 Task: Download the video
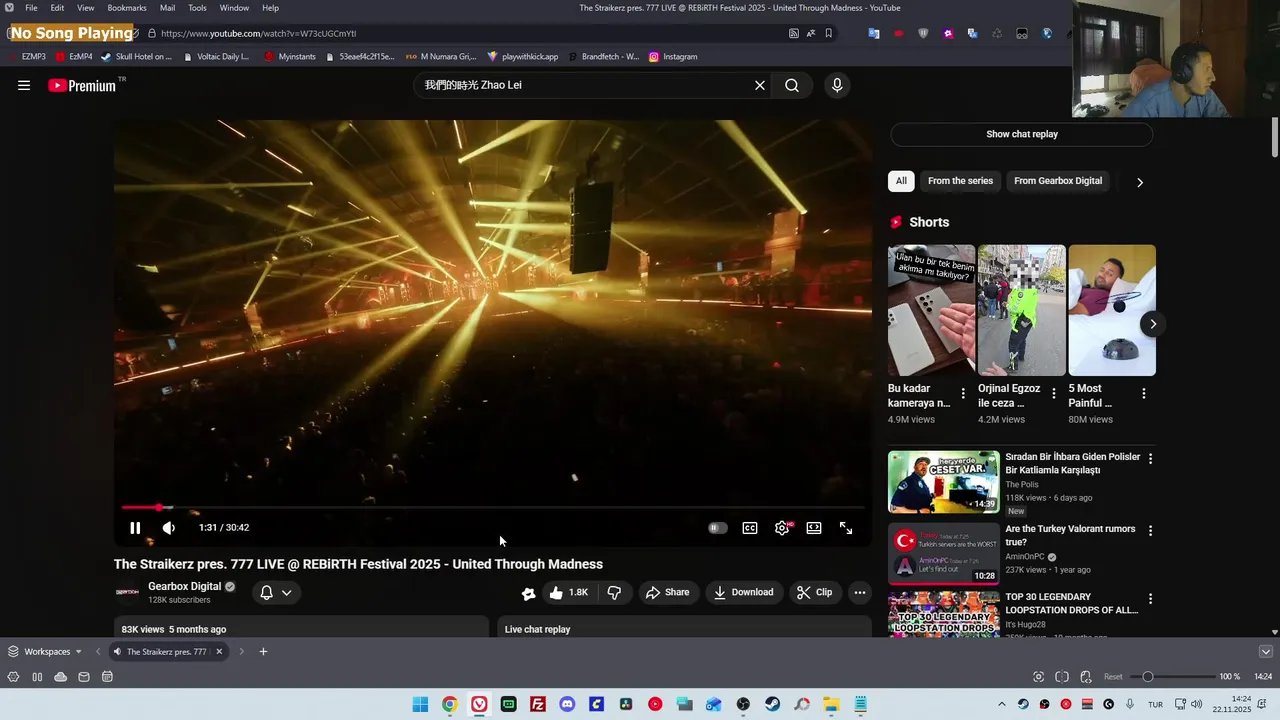click(x=743, y=593)
